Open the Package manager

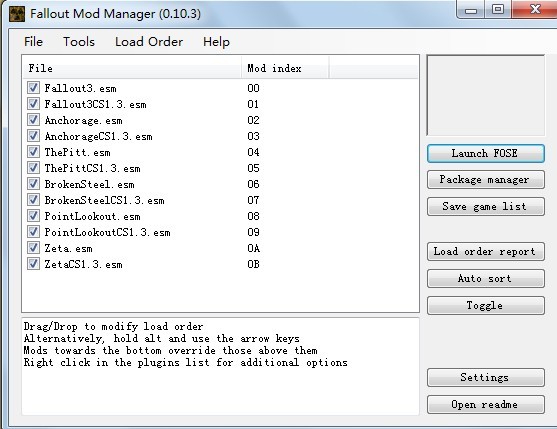[486, 180]
